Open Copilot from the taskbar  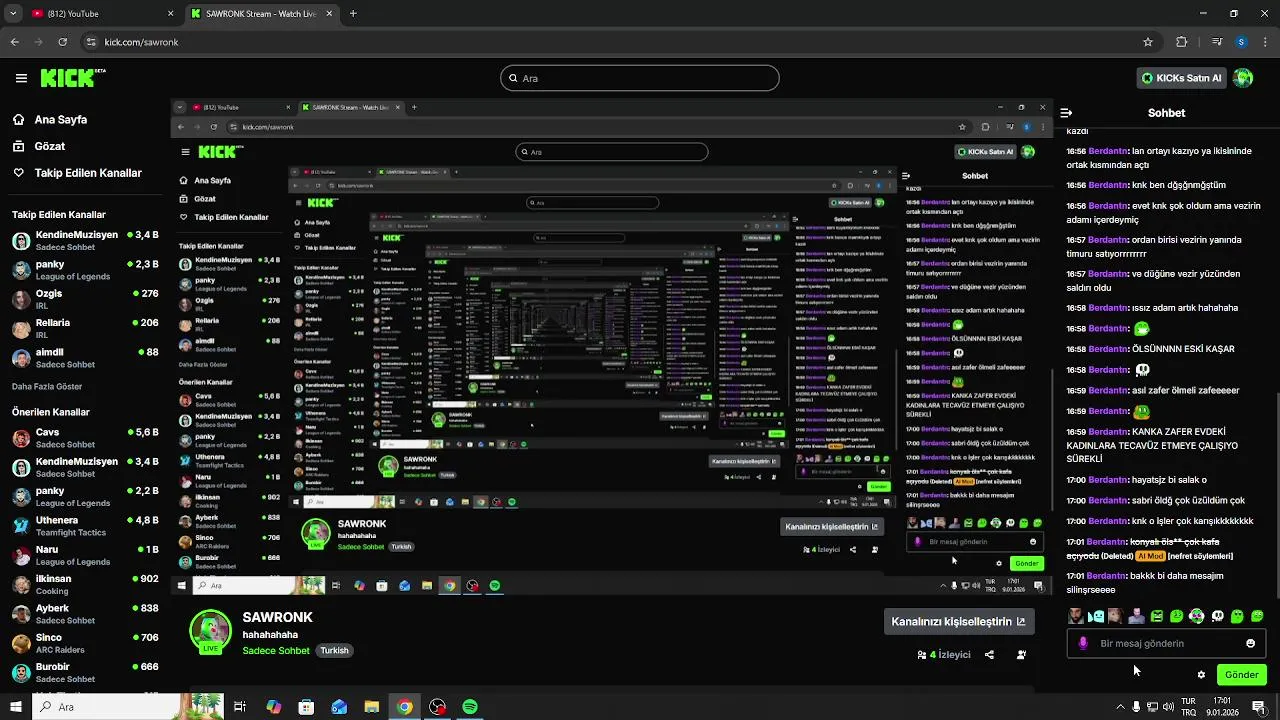coord(274,707)
